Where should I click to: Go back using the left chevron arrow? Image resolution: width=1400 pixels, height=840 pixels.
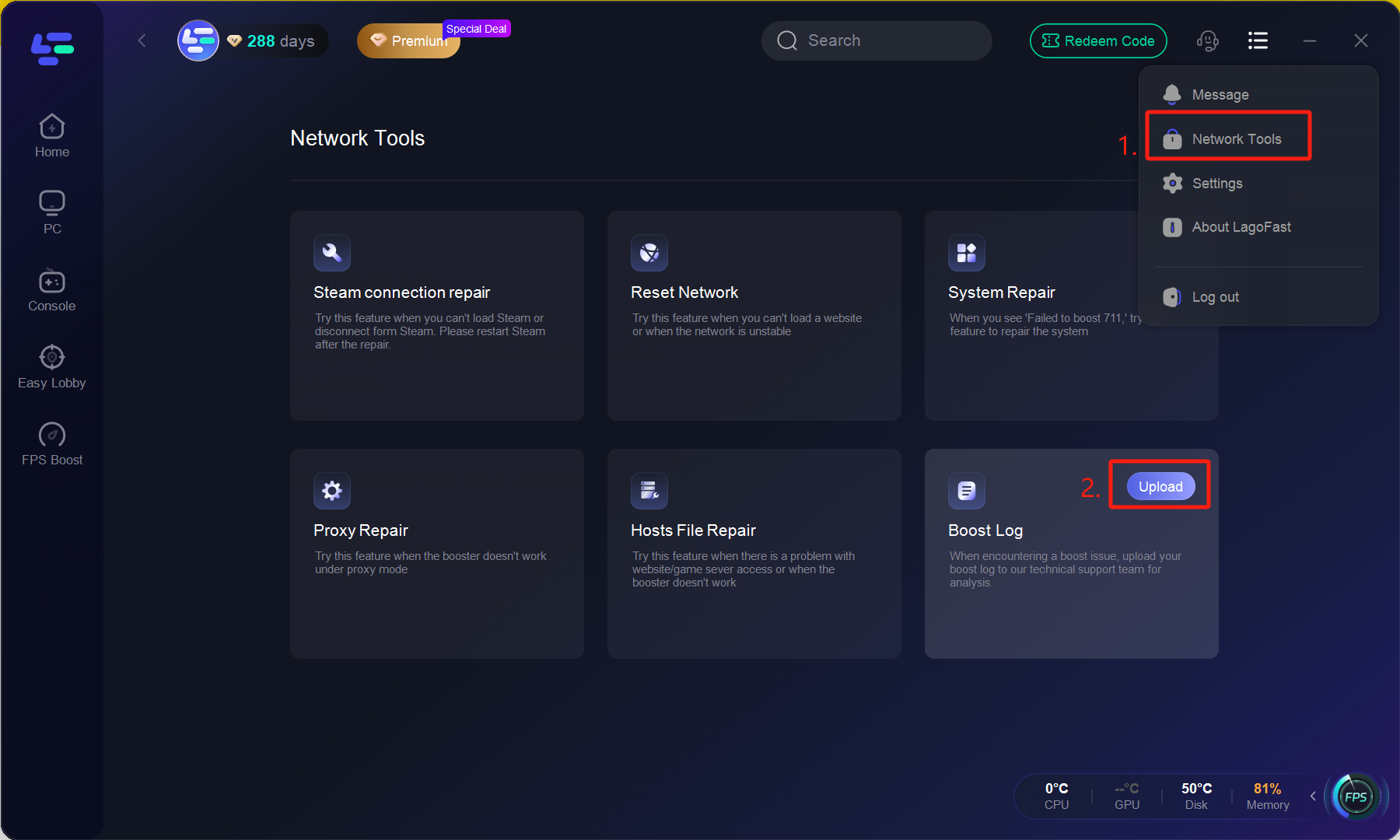tap(142, 40)
